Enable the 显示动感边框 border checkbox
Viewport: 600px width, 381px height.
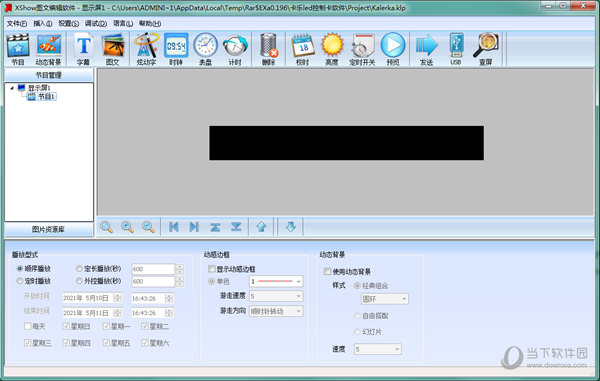click(x=212, y=269)
